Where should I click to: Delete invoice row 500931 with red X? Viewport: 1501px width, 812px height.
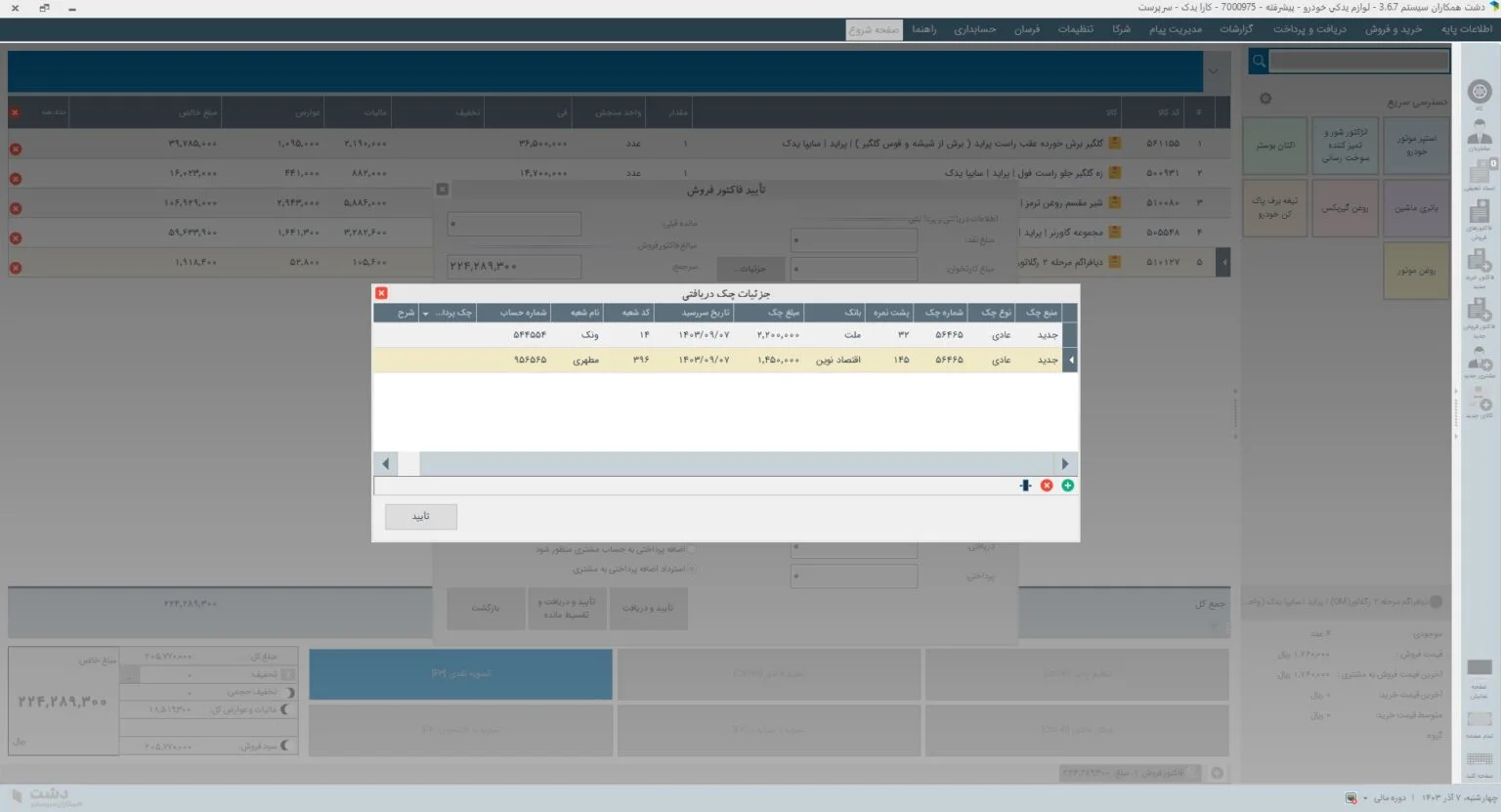click(16, 179)
